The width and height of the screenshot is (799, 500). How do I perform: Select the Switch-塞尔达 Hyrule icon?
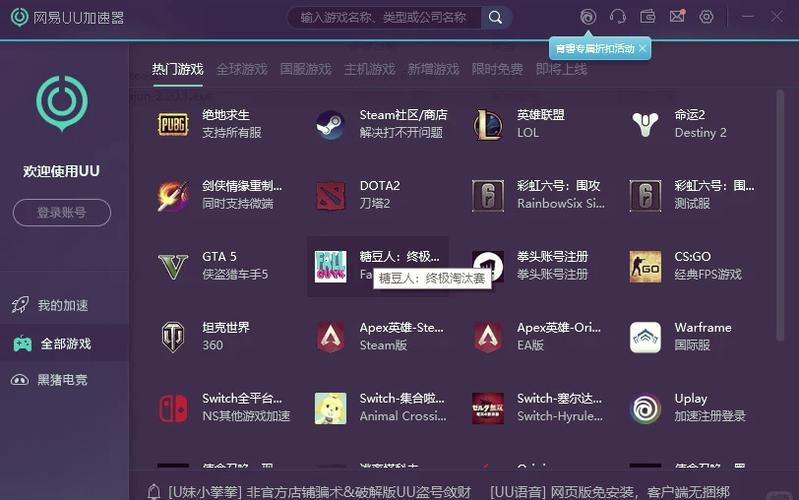coord(488,408)
